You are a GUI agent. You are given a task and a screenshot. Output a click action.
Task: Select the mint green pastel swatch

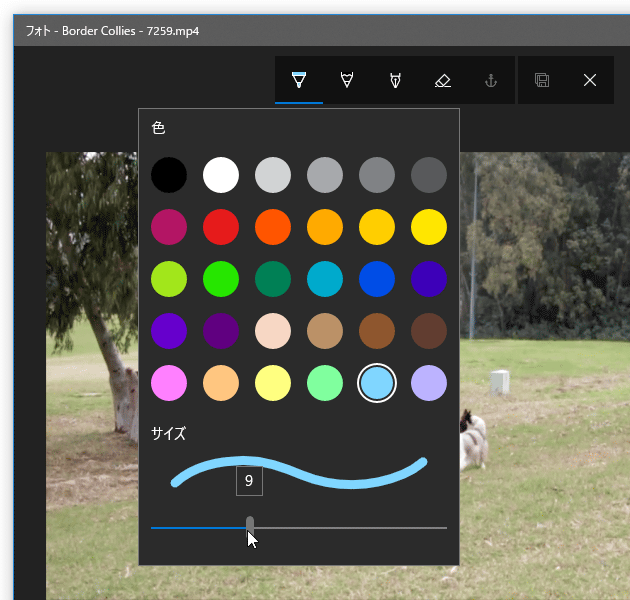coord(325,383)
